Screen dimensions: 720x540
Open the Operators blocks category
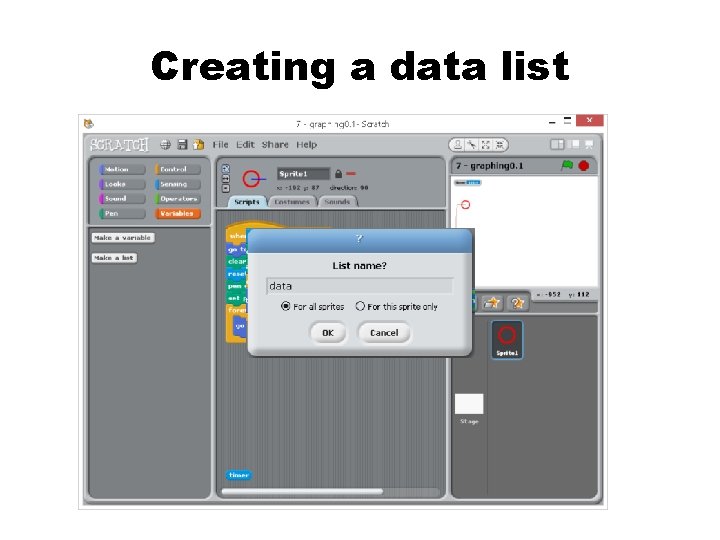pos(178,199)
